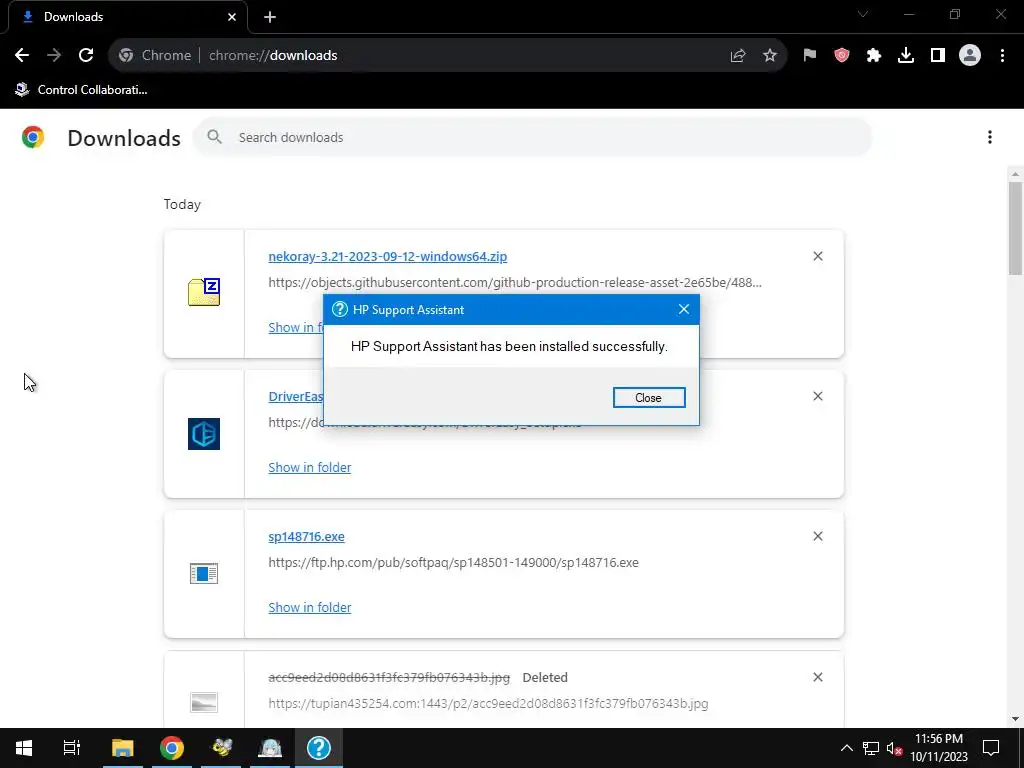Open the Chrome downloads tray icon
The height and width of the screenshot is (768, 1024).
click(906, 56)
